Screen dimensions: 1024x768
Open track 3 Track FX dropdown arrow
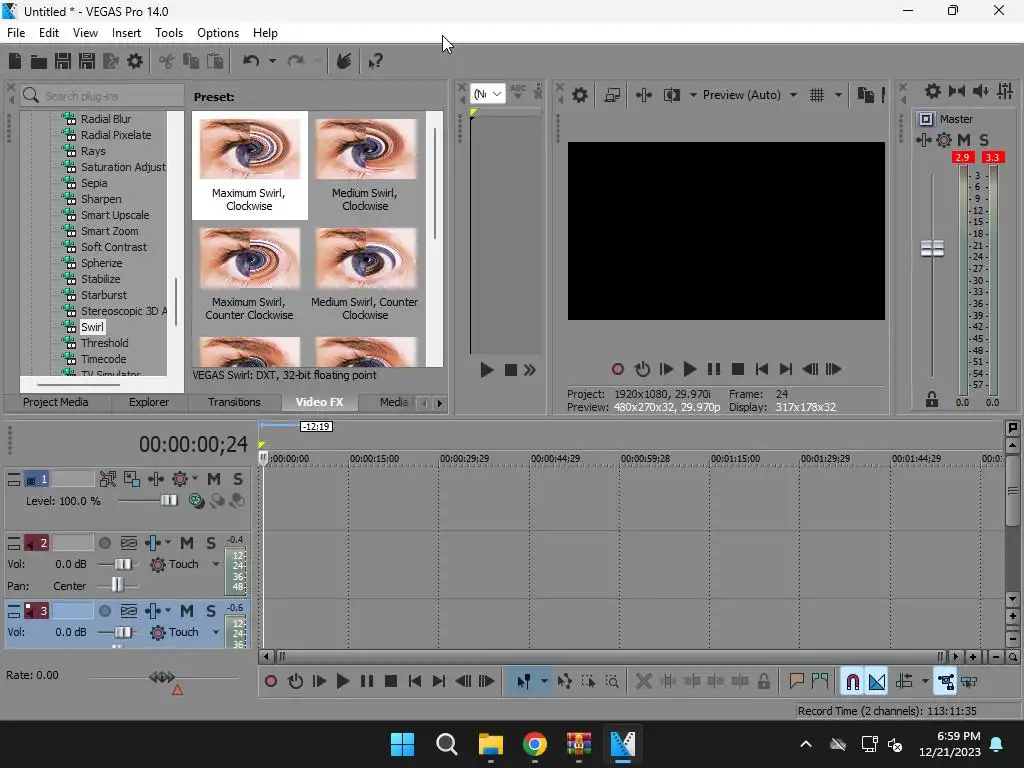click(x=168, y=611)
